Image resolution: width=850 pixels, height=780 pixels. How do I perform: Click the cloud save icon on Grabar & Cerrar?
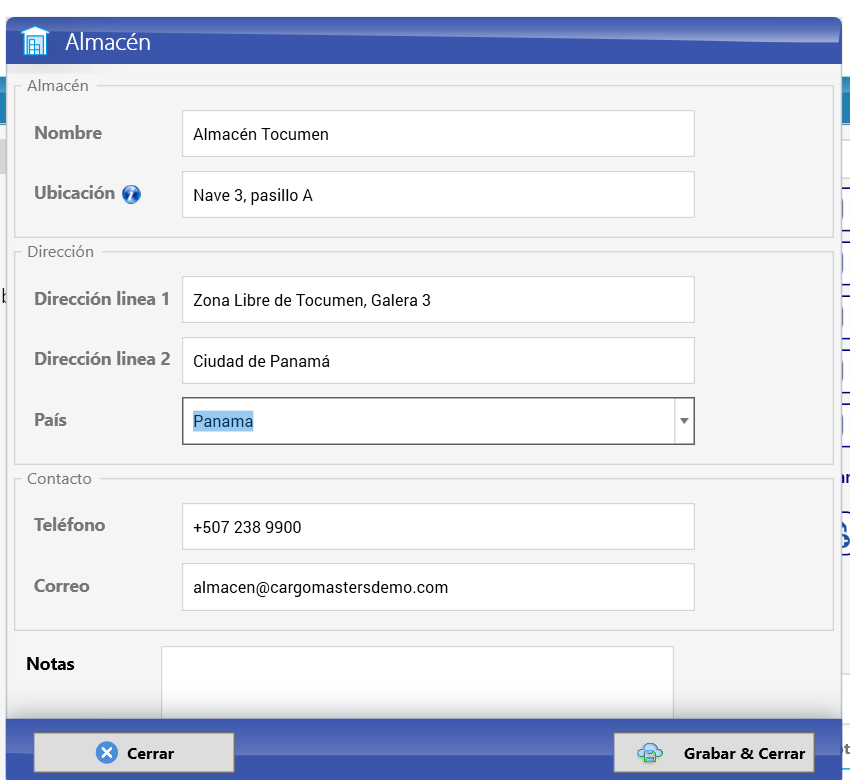pyautogui.click(x=650, y=753)
